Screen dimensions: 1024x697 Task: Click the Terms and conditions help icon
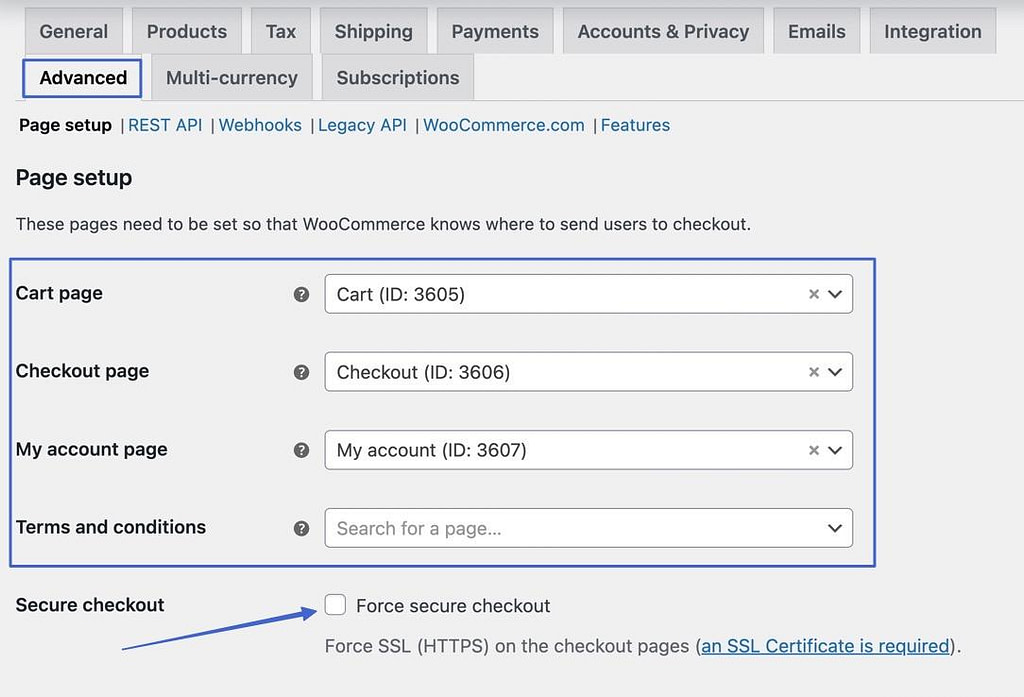pos(301,528)
